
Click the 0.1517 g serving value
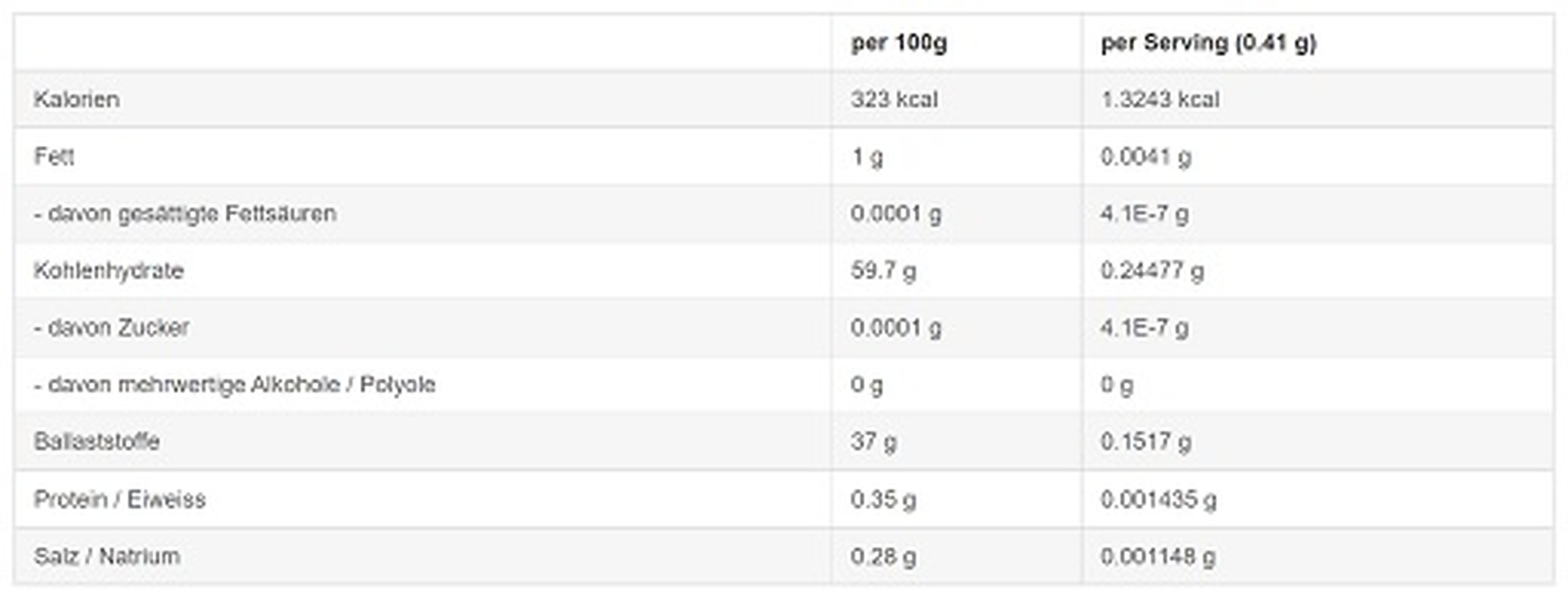pyautogui.click(x=1145, y=441)
